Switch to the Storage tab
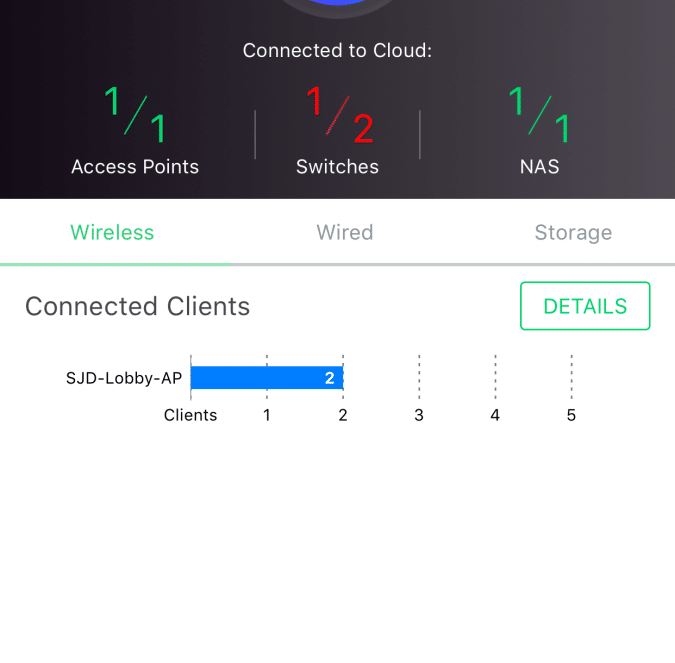Image resolution: width=675 pixels, height=663 pixels. pyautogui.click(x=573, y=232)
